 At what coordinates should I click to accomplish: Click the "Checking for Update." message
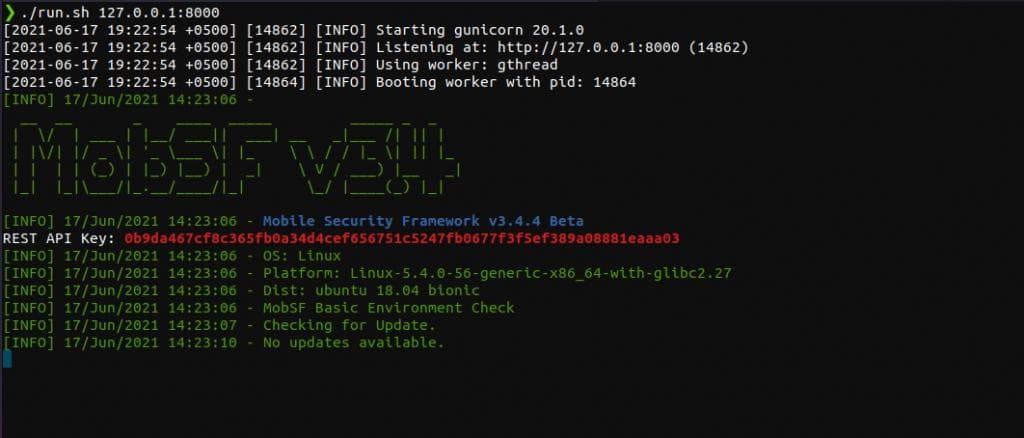pos(349,325)
